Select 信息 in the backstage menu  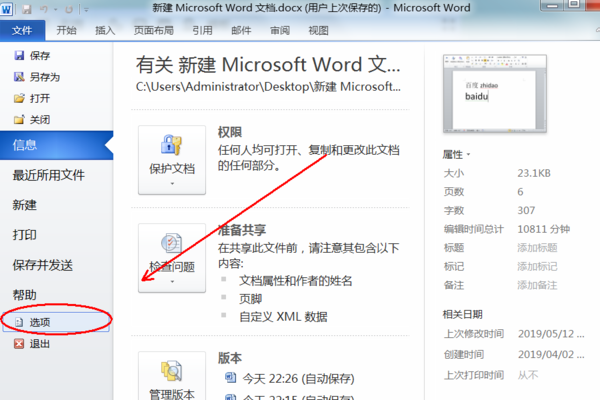pos(57,145)
